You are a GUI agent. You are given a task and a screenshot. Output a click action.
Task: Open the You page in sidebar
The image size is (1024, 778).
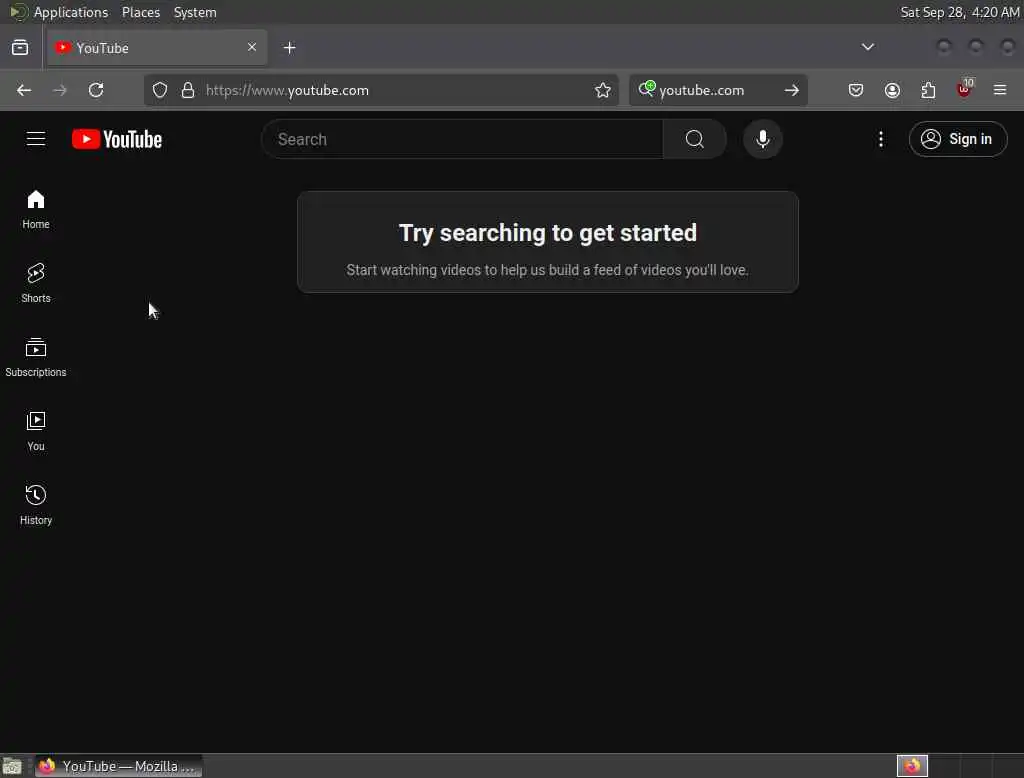click(36, 432)
